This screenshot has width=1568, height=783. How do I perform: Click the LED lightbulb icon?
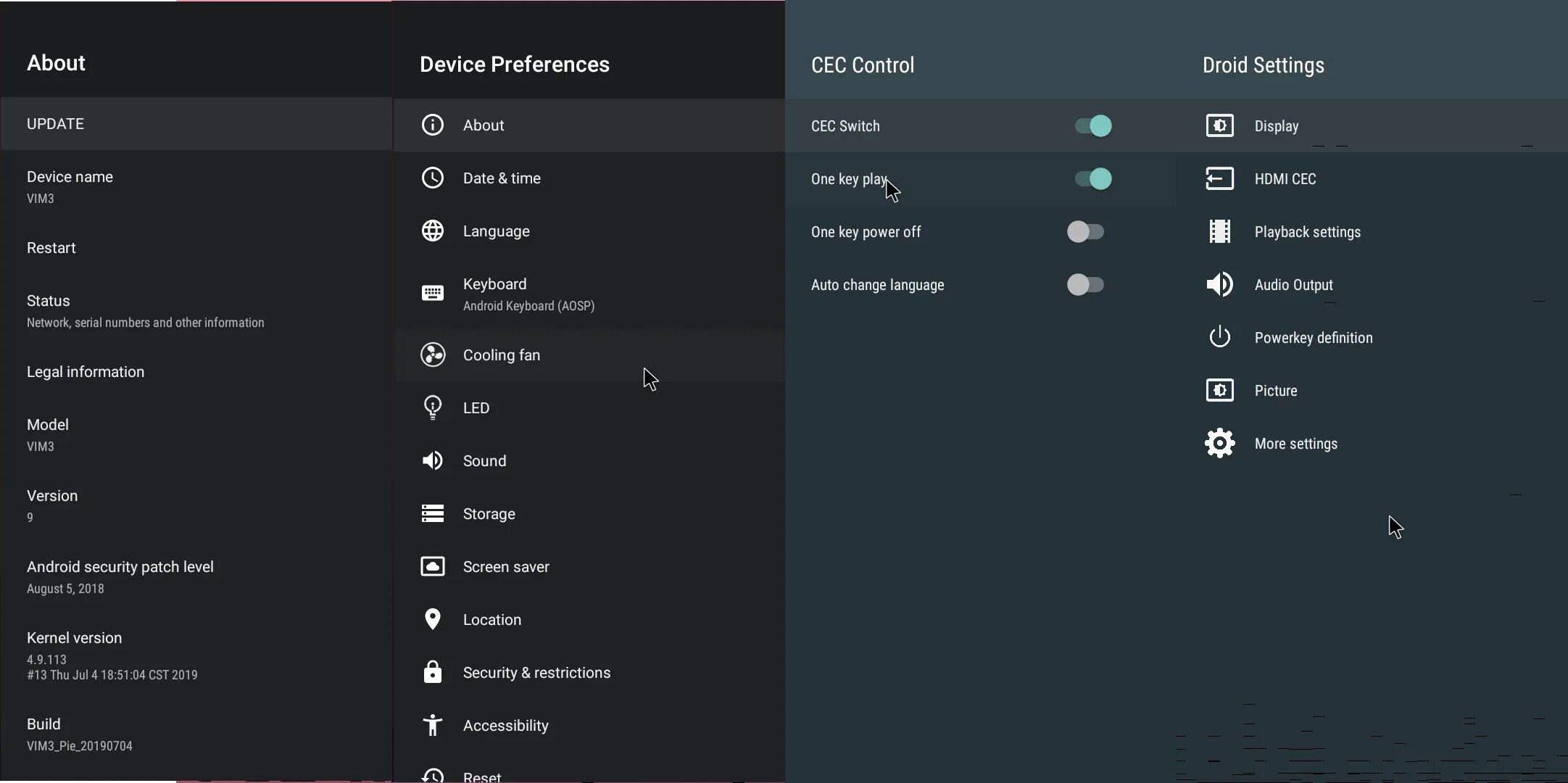[x=433, y=407]
